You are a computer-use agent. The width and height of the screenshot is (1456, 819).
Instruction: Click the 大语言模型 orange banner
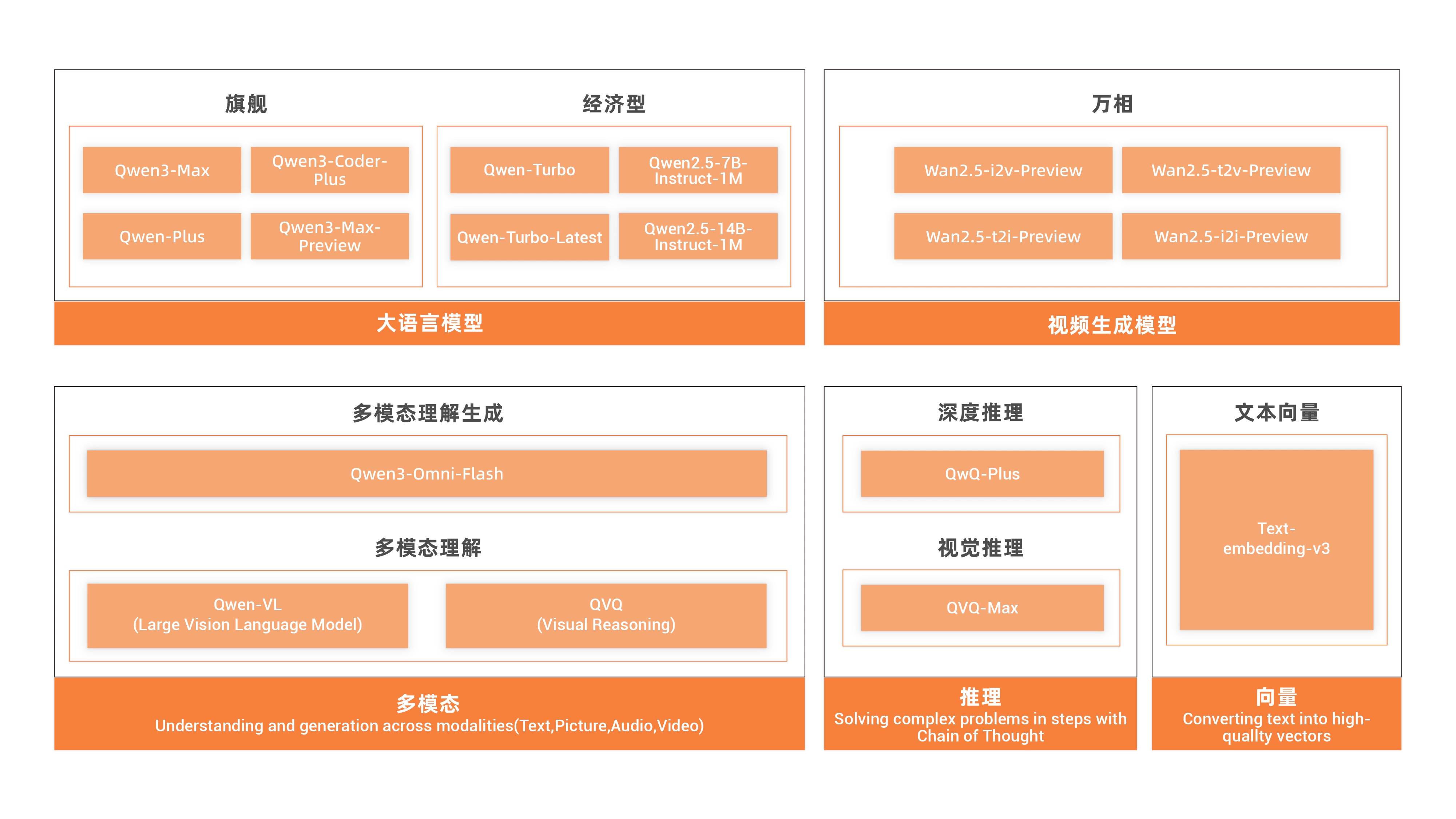click(x=429, y=323)
